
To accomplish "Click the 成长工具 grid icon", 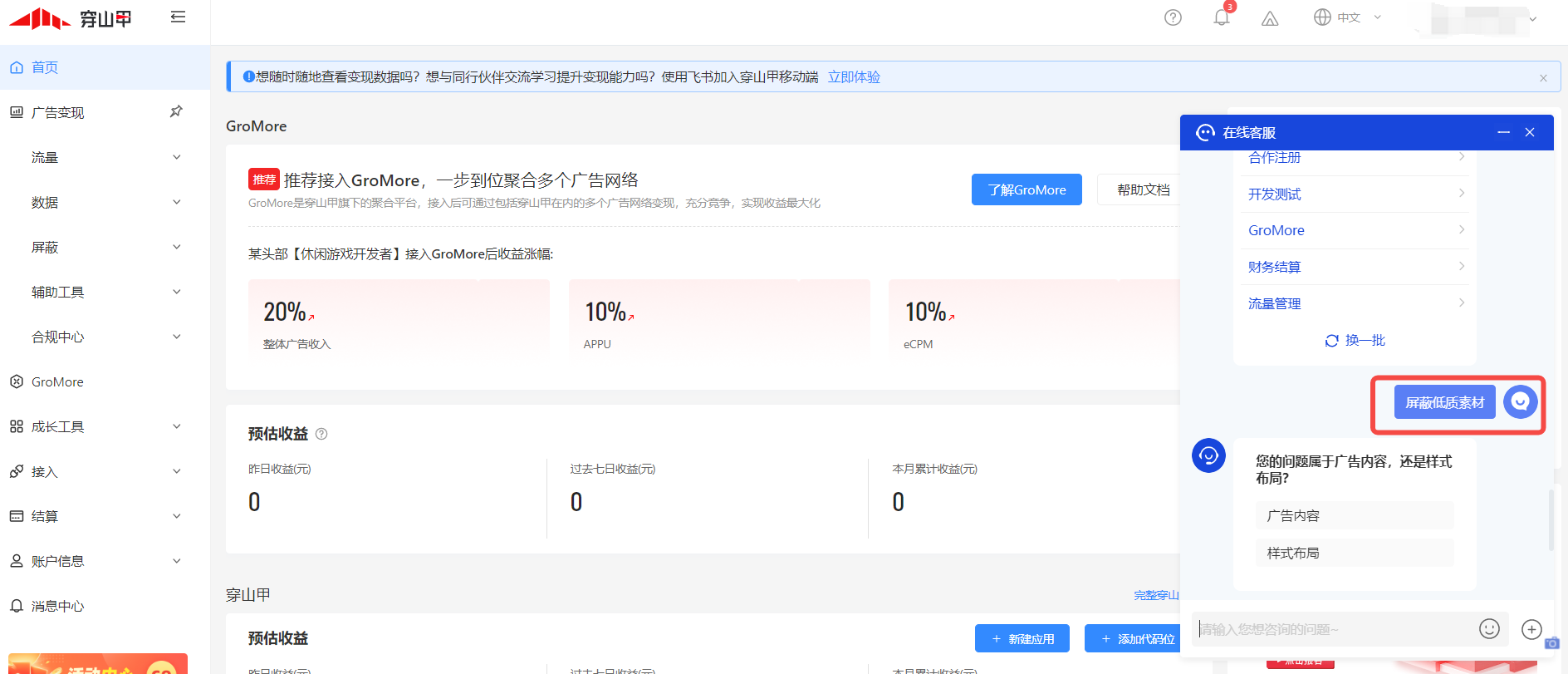I will coord(17,426).
